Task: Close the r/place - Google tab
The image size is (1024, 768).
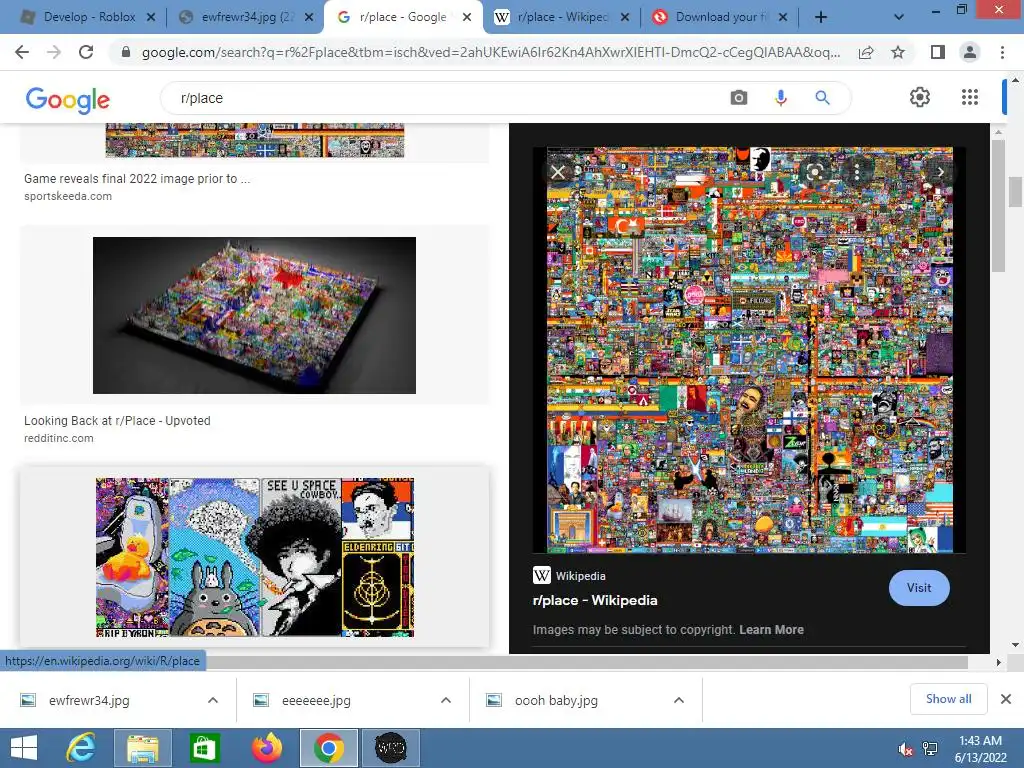Action: pos(467,17)
